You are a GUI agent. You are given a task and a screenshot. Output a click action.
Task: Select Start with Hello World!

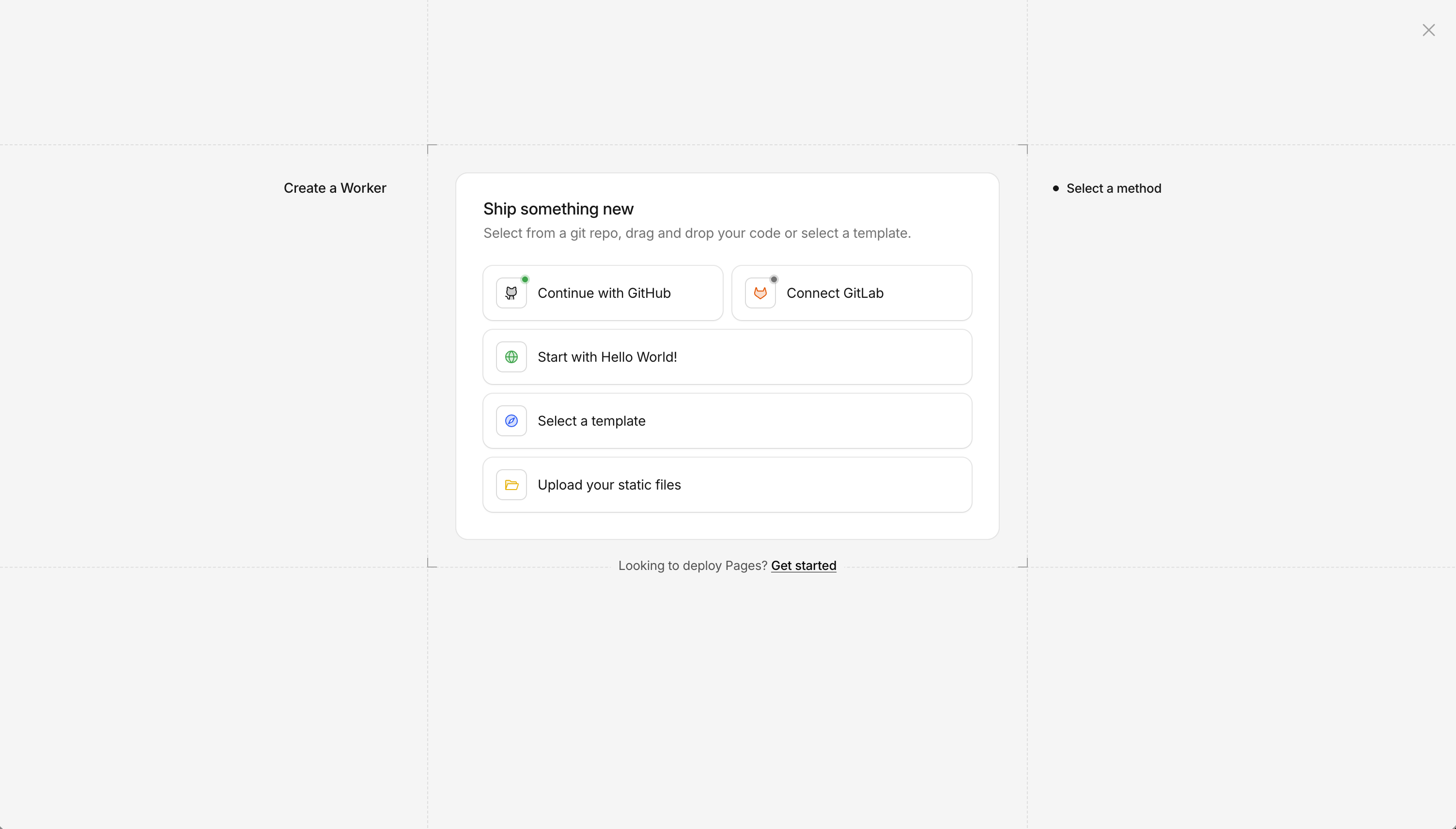pos(727,356)
